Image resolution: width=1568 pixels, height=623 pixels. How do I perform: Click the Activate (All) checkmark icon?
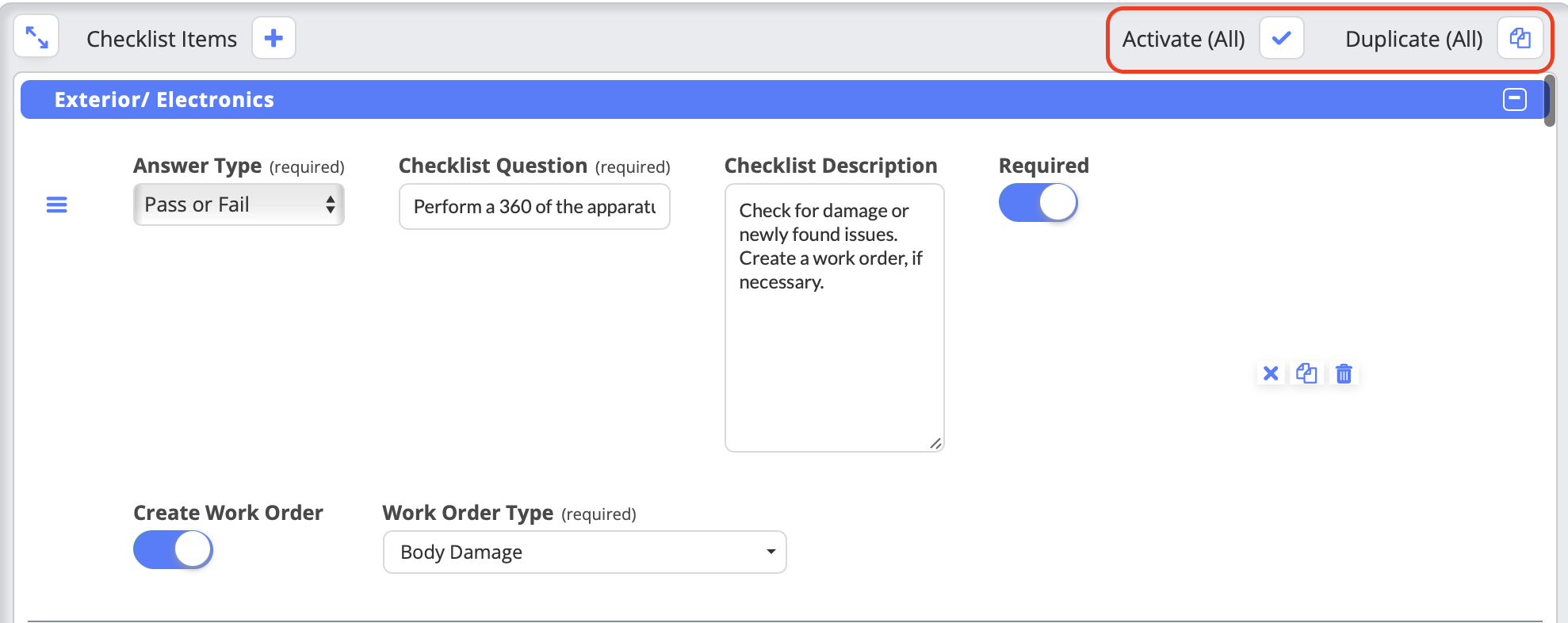1281,38
